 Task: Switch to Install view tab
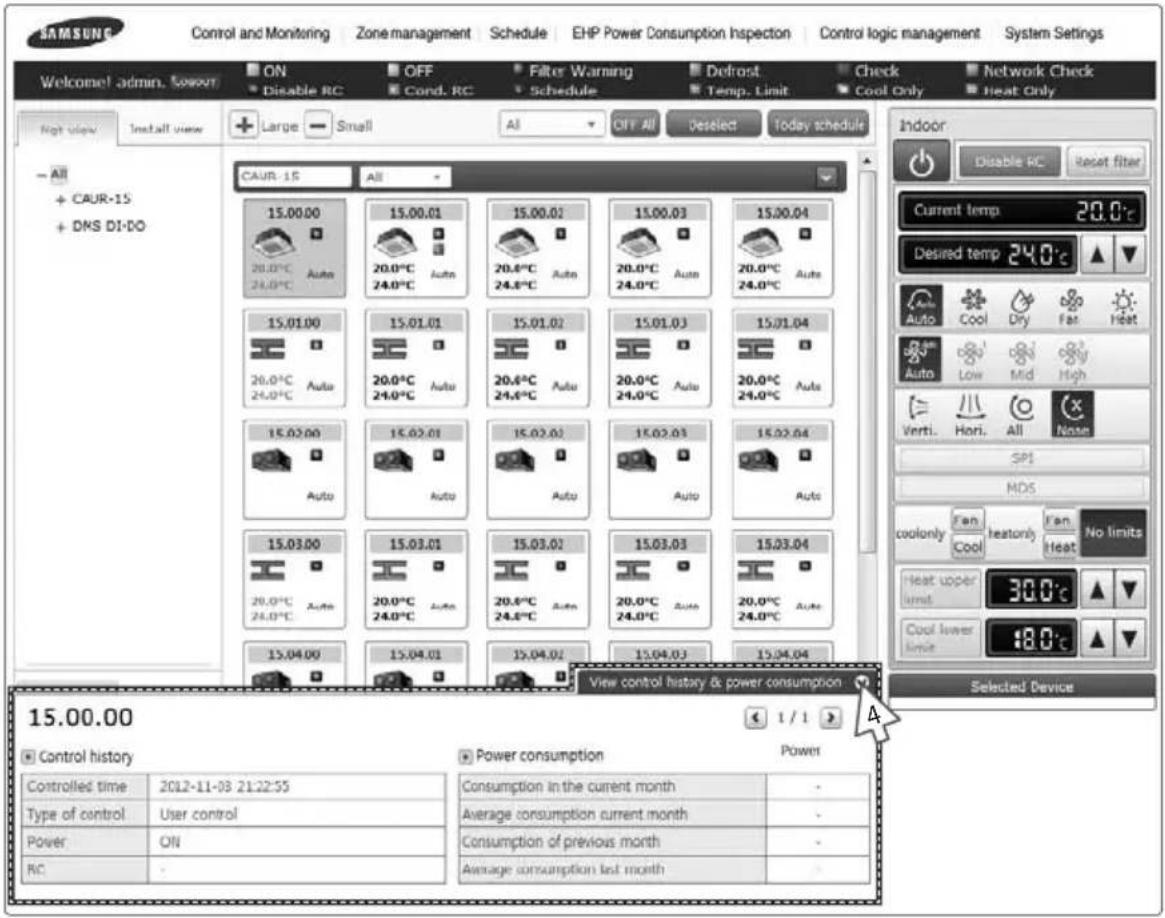click(x=166, y=128)
